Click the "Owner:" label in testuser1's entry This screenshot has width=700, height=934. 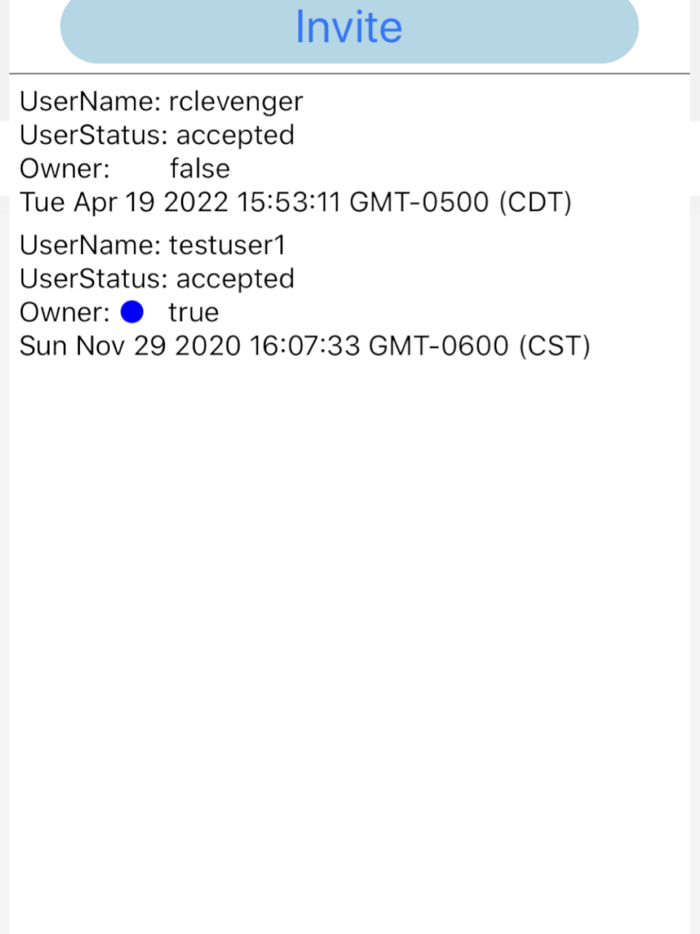[x=65, y=312]
